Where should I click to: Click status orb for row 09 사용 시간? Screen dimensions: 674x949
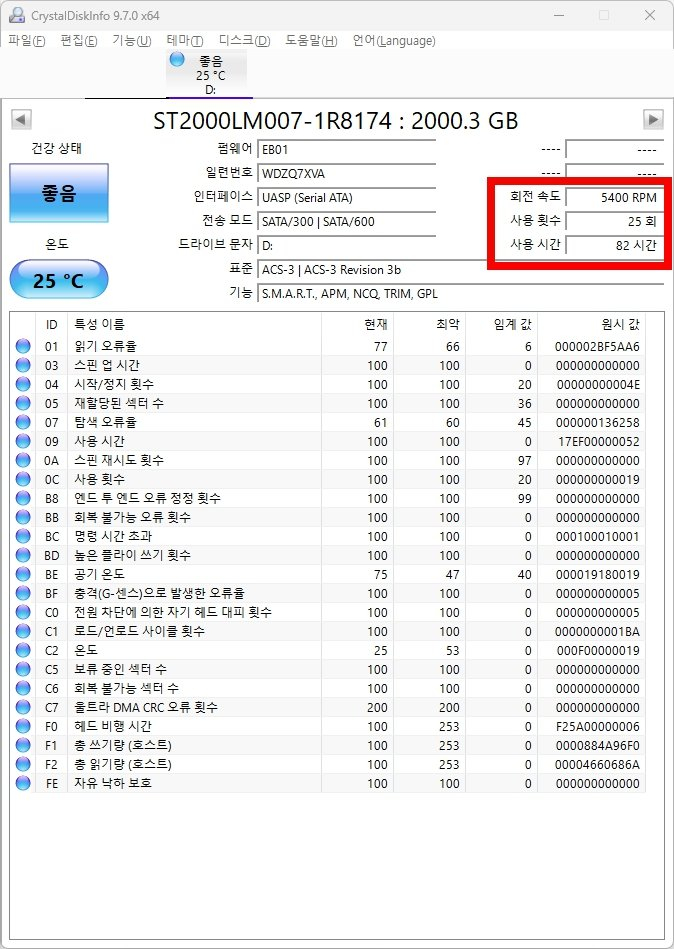click(23, 441)
